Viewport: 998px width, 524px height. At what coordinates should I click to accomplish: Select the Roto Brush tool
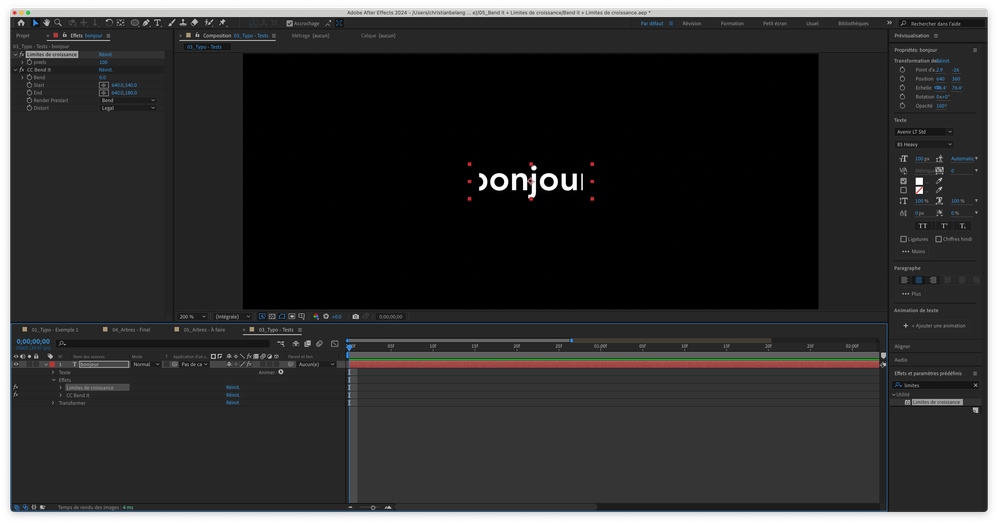point(209,23)
